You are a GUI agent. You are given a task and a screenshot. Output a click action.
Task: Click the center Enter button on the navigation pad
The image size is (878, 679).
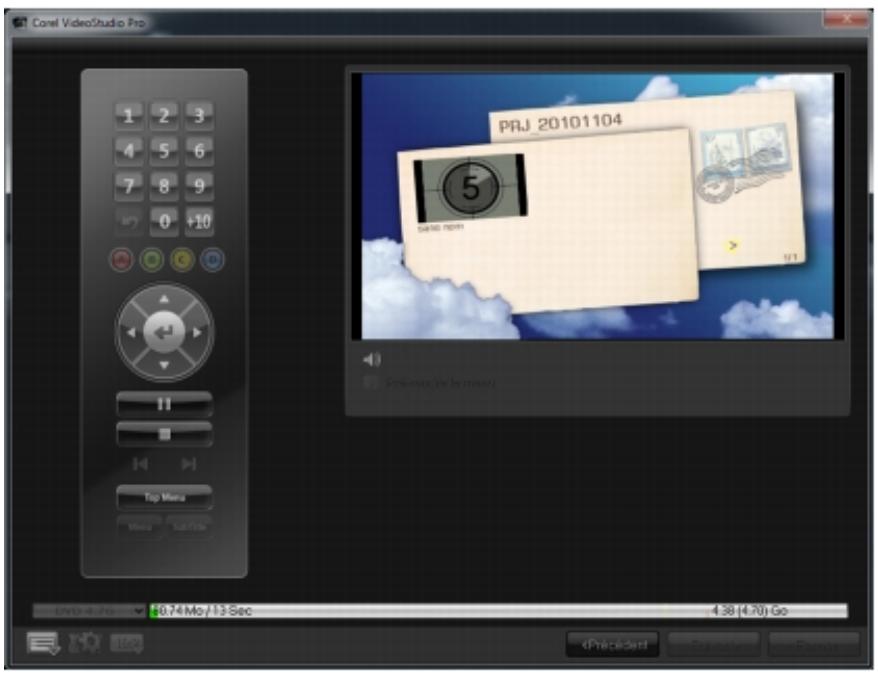164,333
